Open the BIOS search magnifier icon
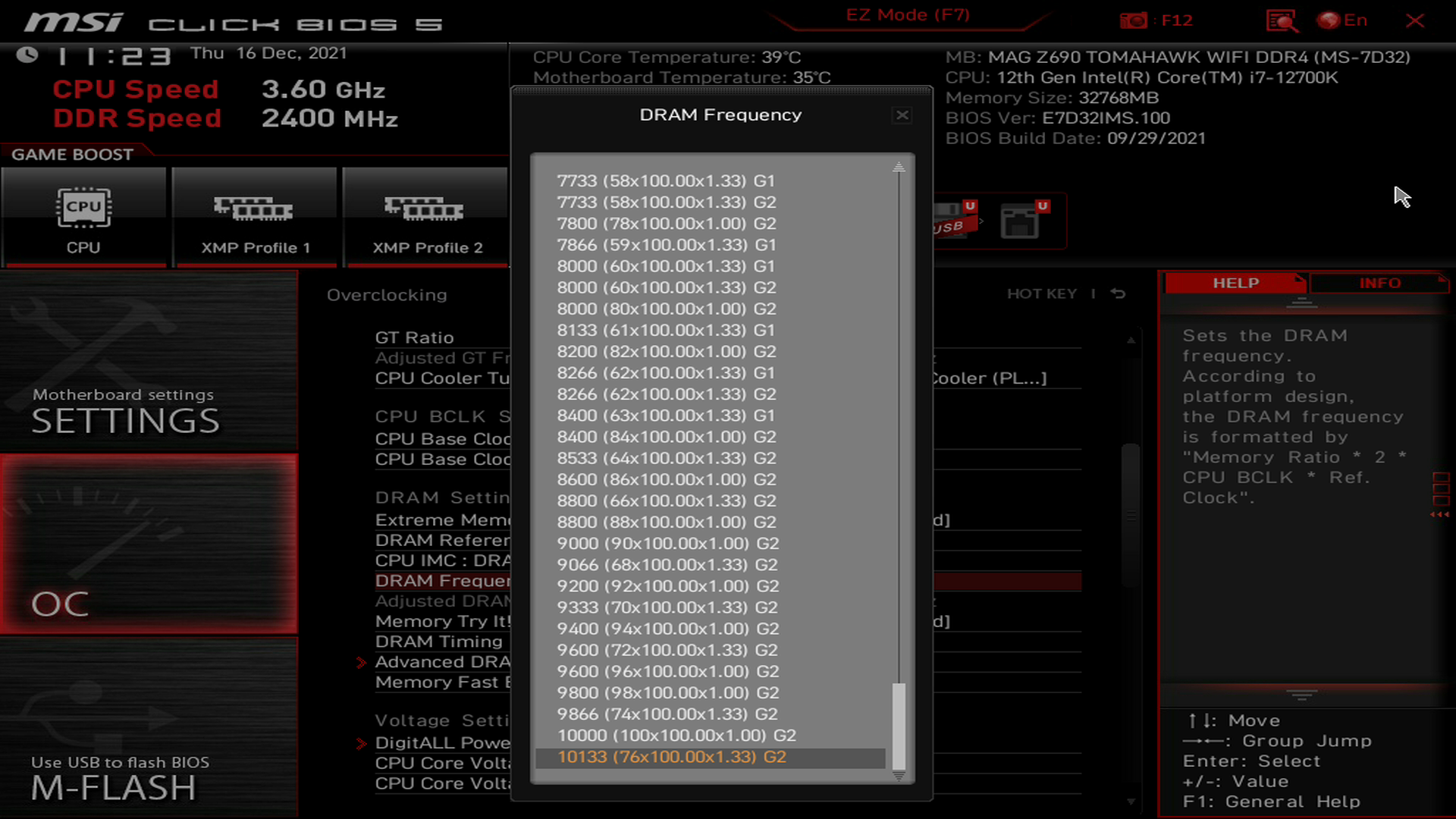 pyautogui.click(x=1282, y=20)
